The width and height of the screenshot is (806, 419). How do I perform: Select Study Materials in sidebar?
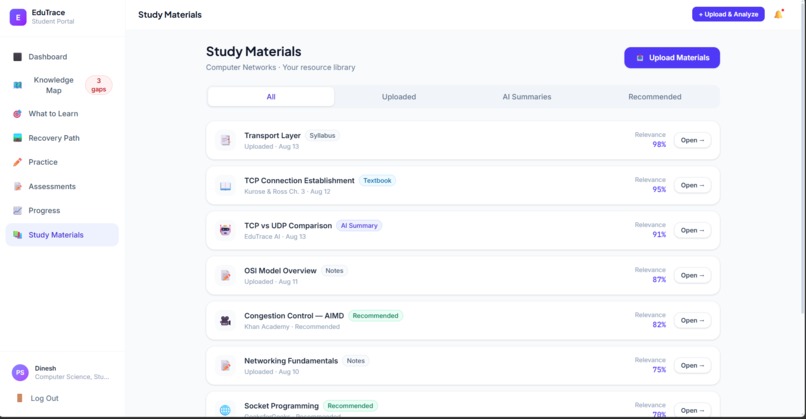pyautogui.click(x=62, y=234)
